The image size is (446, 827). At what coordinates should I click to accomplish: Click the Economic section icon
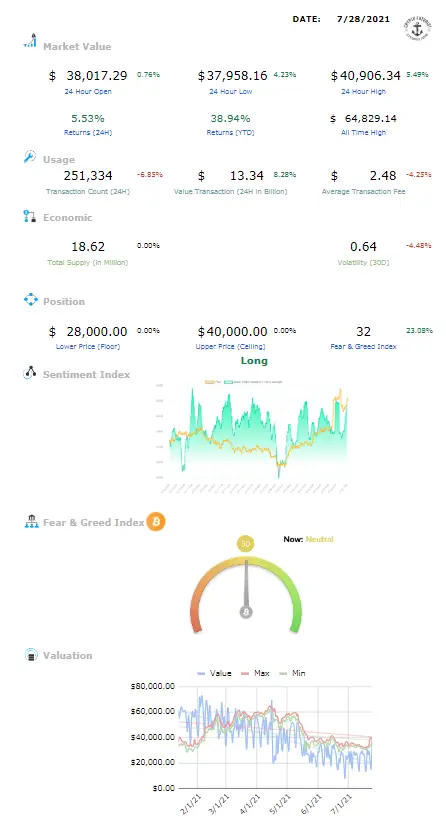click(30, 216)
